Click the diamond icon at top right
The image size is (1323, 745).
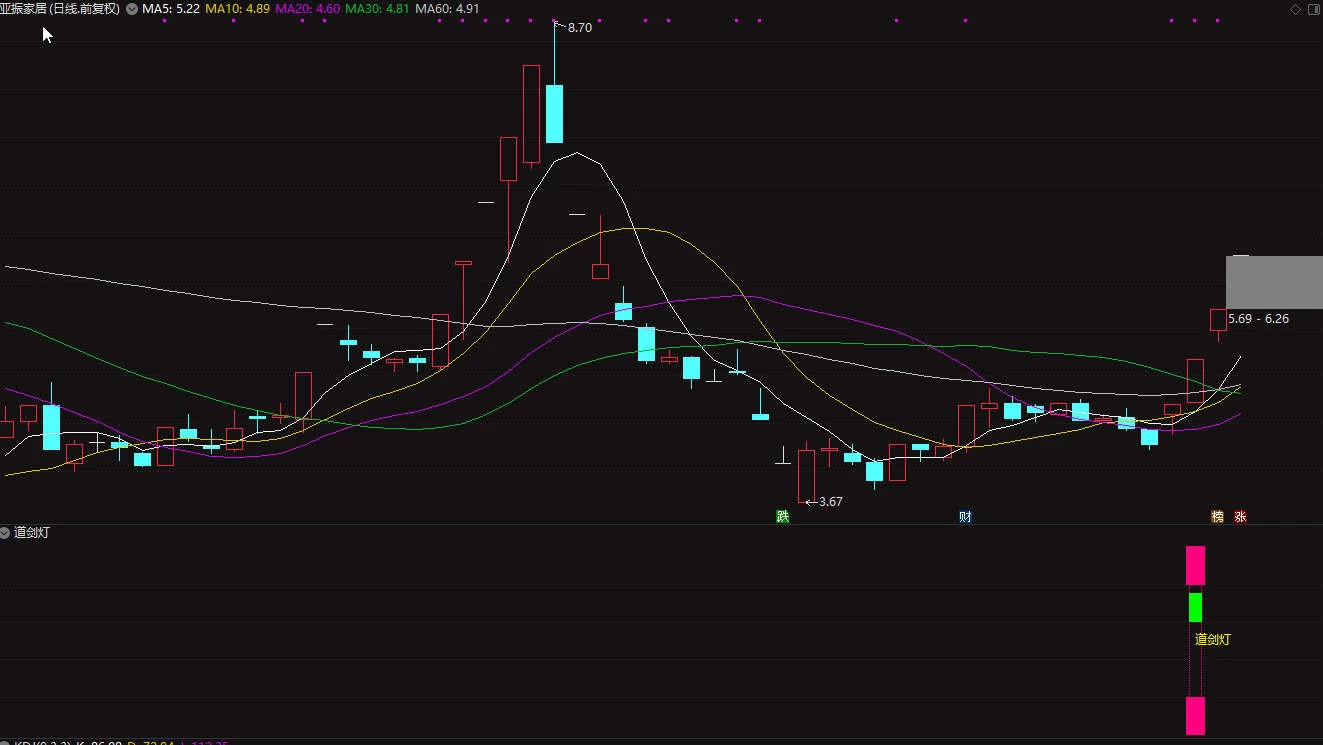point(1296,9)
